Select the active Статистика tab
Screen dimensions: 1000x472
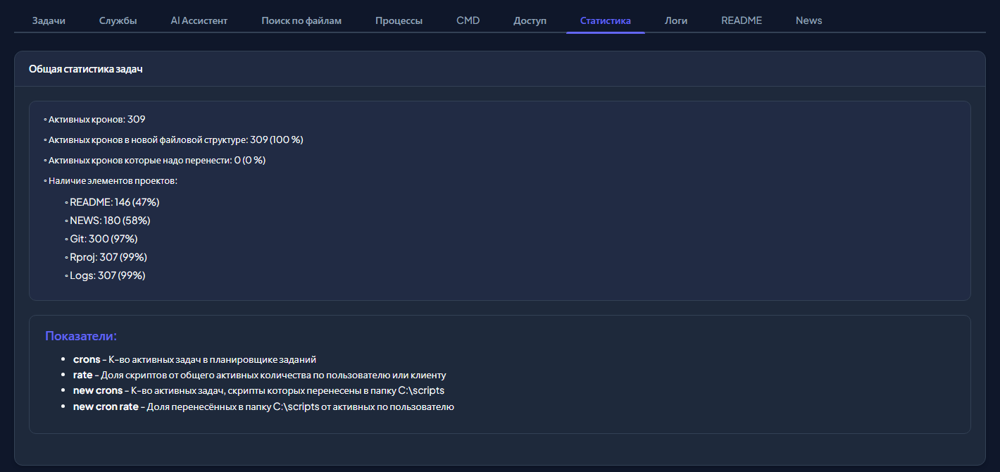[605, 20]
